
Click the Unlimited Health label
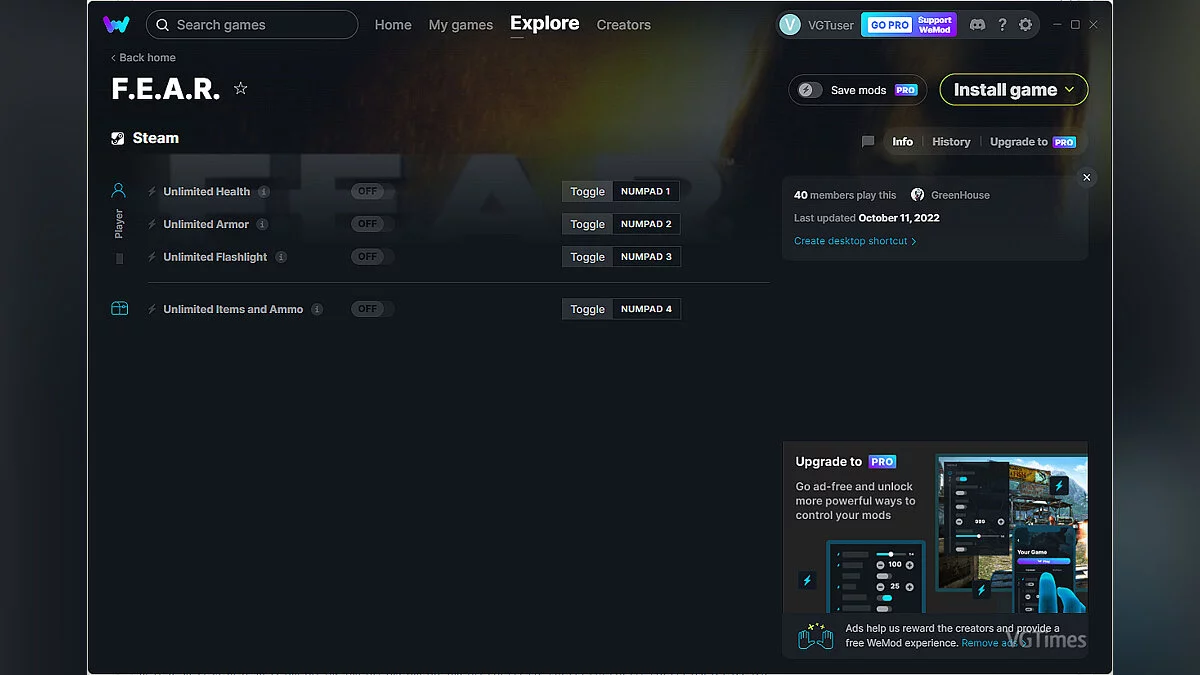(207, 192)
